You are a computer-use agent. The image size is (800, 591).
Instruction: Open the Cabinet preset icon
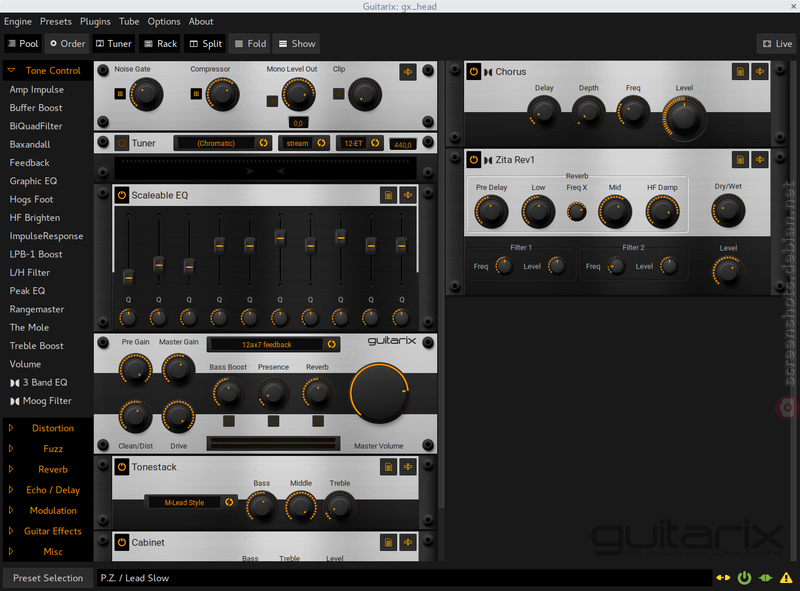click(388, 542)
